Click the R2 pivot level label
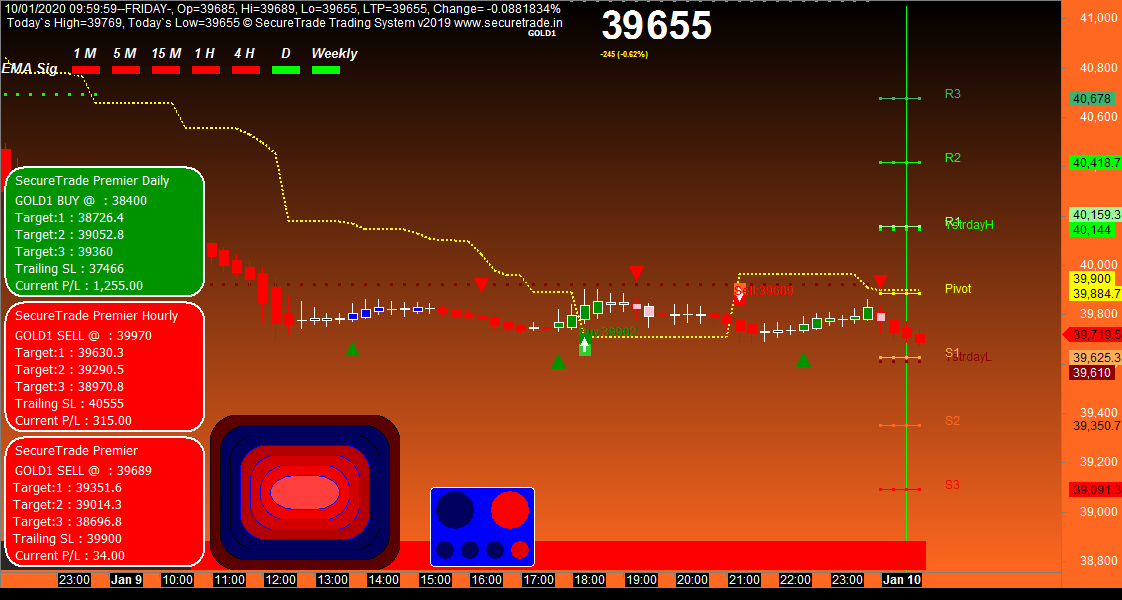Image resolution: width=1122 pixels, height=600 pixels. [x=952, y=157]
